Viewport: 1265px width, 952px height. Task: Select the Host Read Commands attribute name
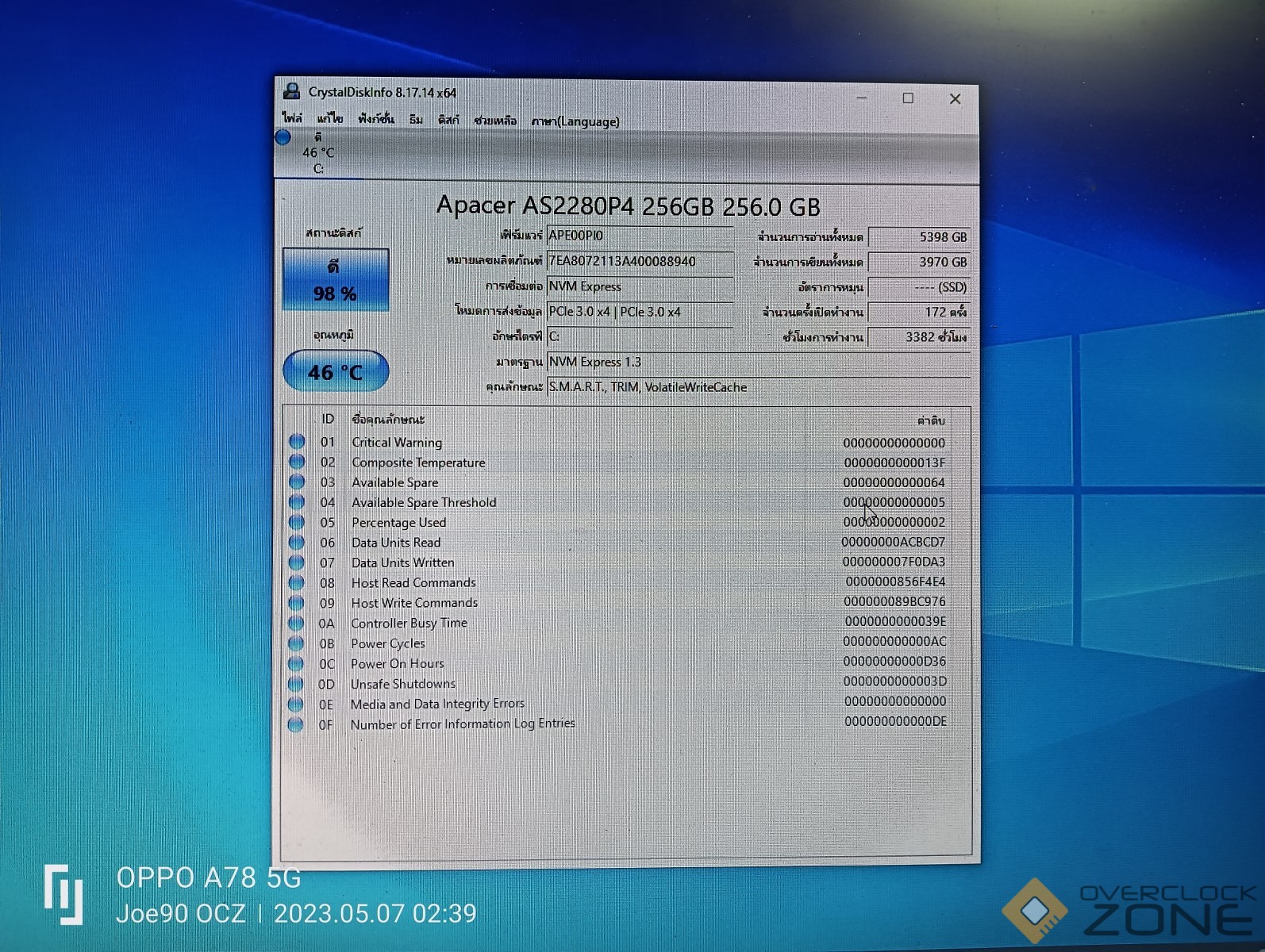click(413, 582)
